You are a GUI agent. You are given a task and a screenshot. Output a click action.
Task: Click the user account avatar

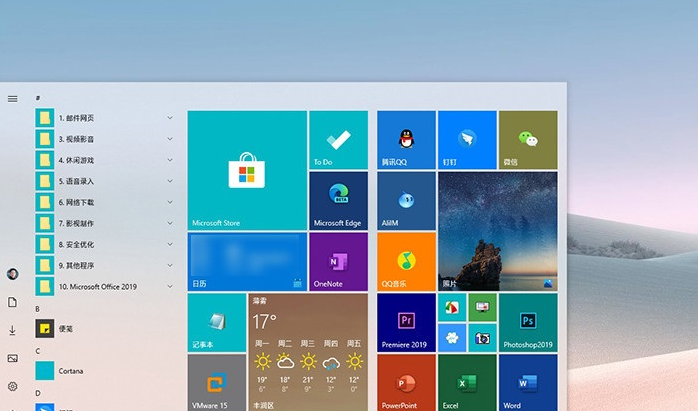(x=12, y=274)
